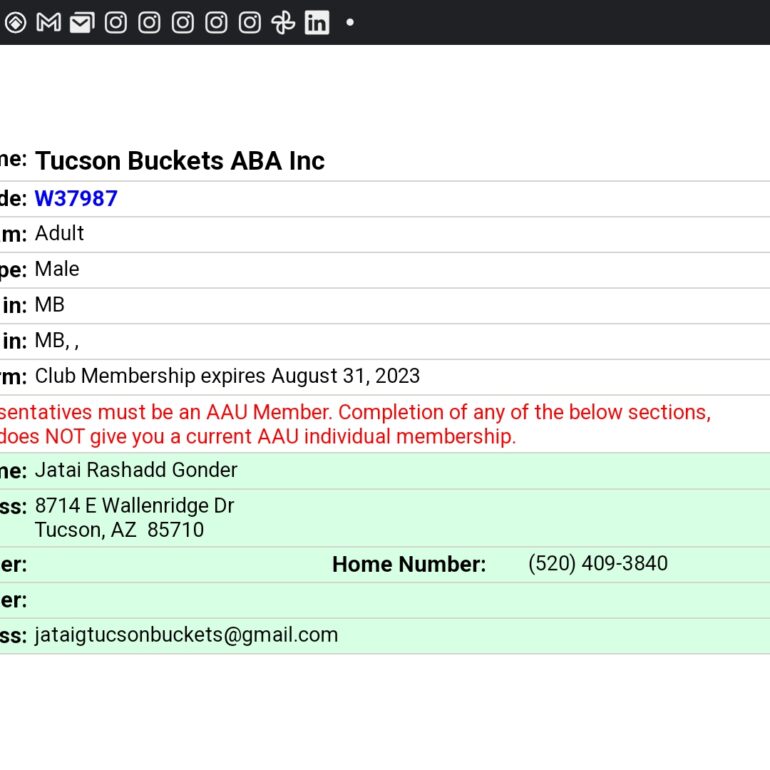Tap the phone number (520) 409-3840

coord(598,564)
